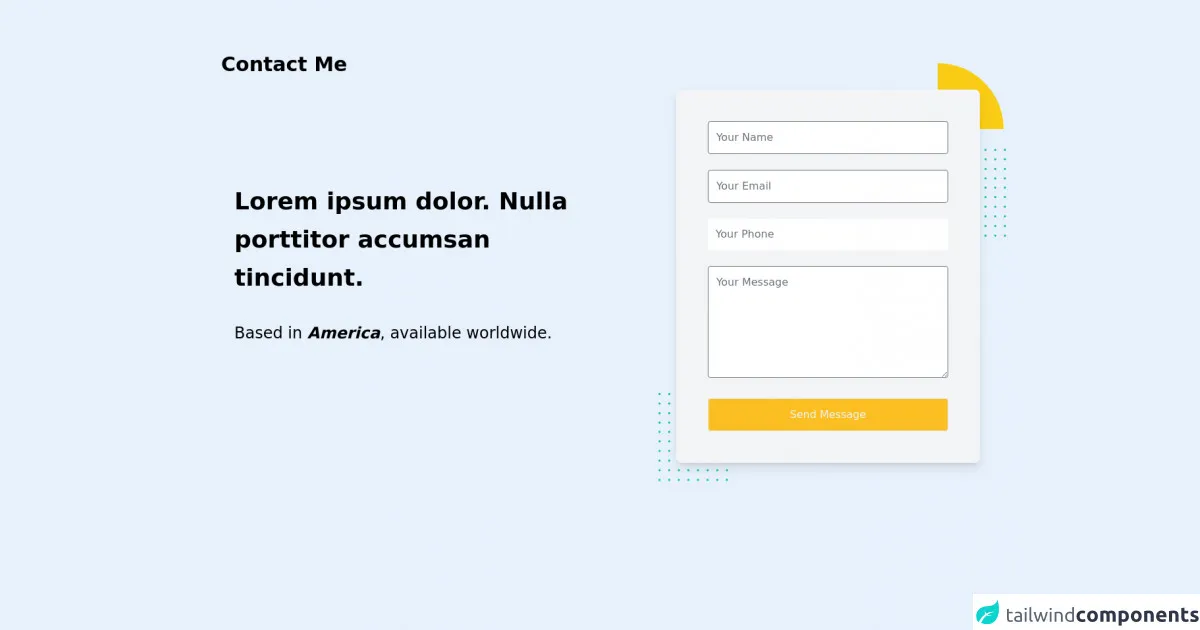Click the bold italic word America
The height and width of the screenshot is (630, 1200).
click(x=343, y=333)
